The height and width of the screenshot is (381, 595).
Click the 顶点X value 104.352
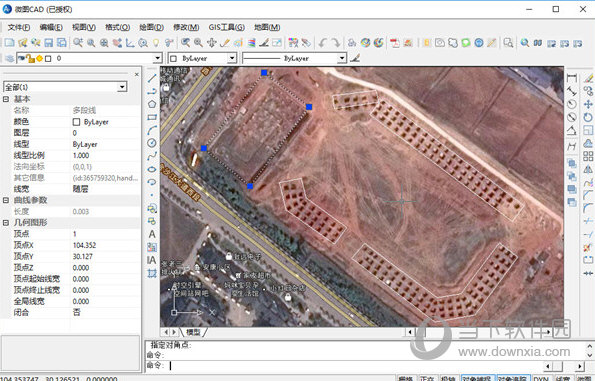click(84, 245)
